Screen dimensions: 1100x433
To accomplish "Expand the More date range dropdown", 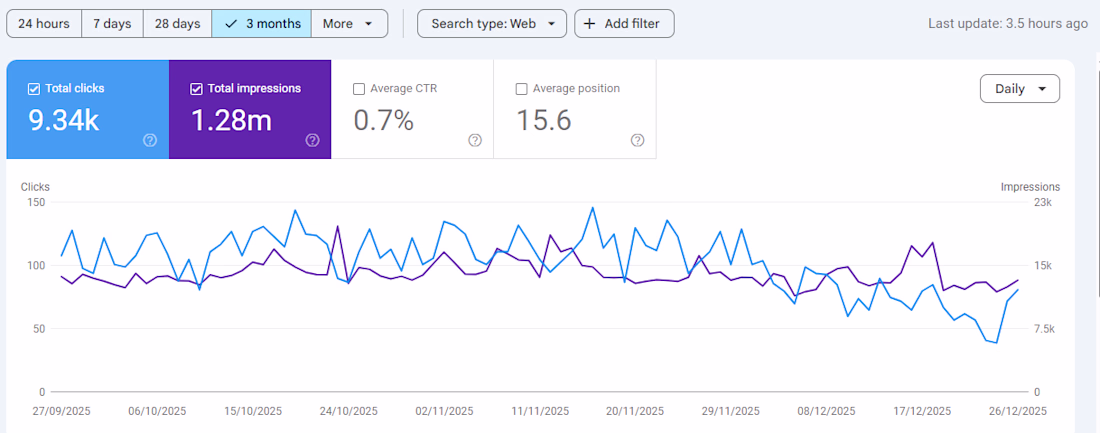I will 348,24.
